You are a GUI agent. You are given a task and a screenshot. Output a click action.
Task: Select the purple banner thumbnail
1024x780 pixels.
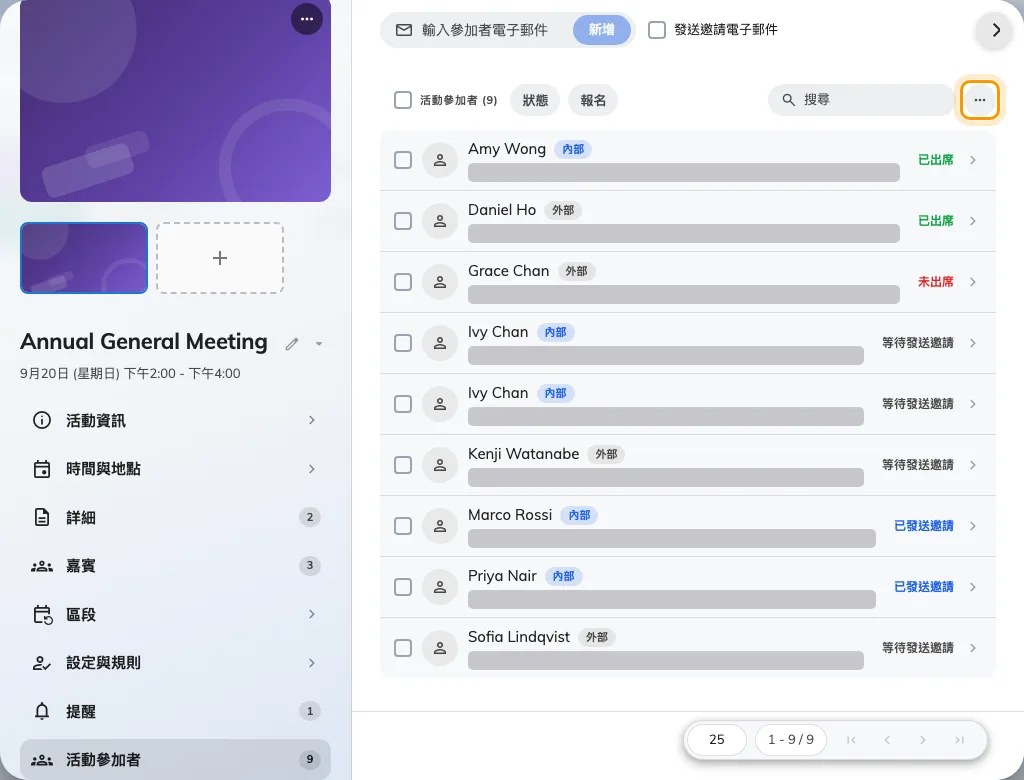pyautogui.click(x=84, y=258)
